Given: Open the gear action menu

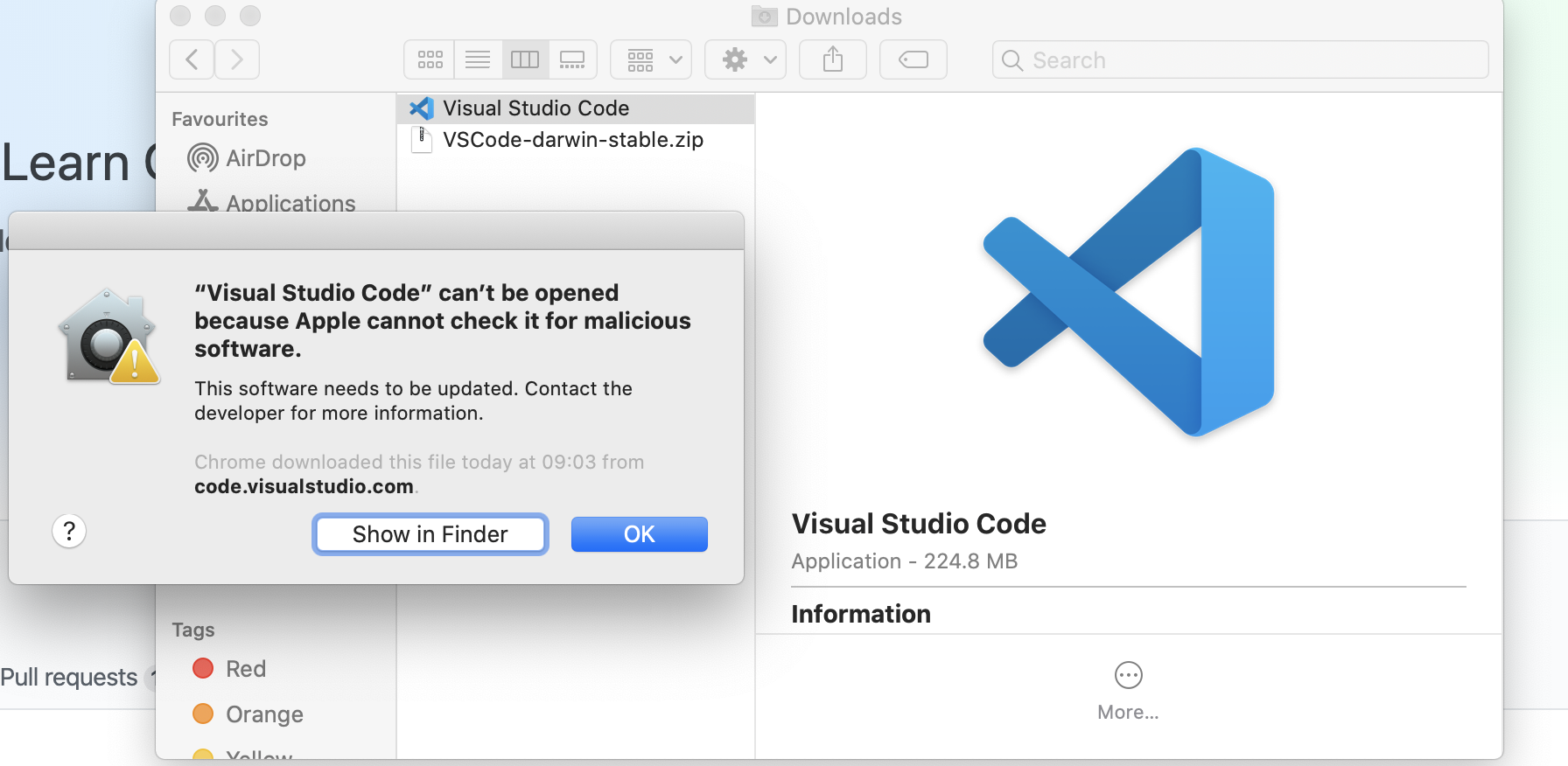Looking at the screenshot, I should tap(745, 59).
